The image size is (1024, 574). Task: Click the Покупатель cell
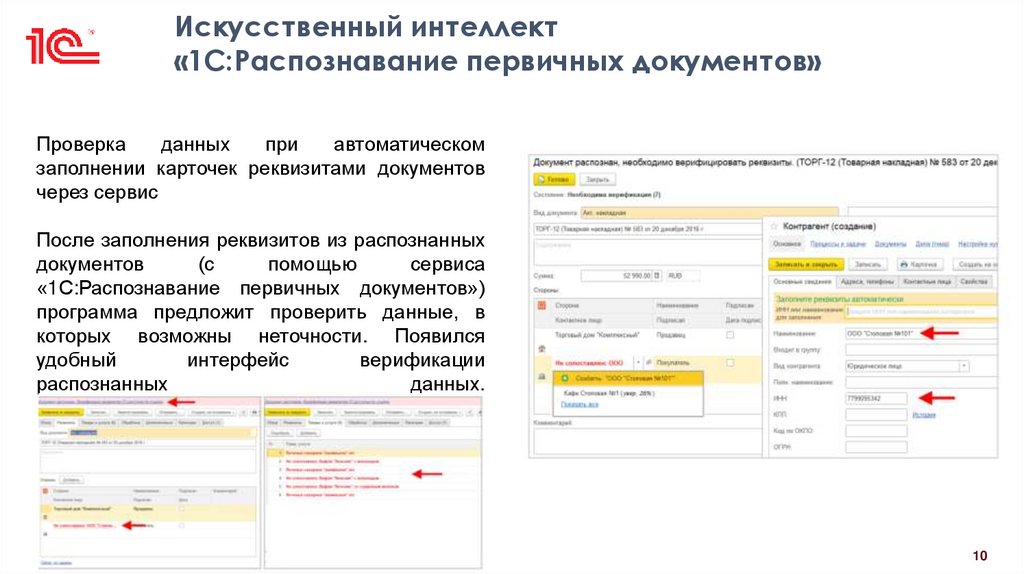pyautogui.click(x=673, y=362)
